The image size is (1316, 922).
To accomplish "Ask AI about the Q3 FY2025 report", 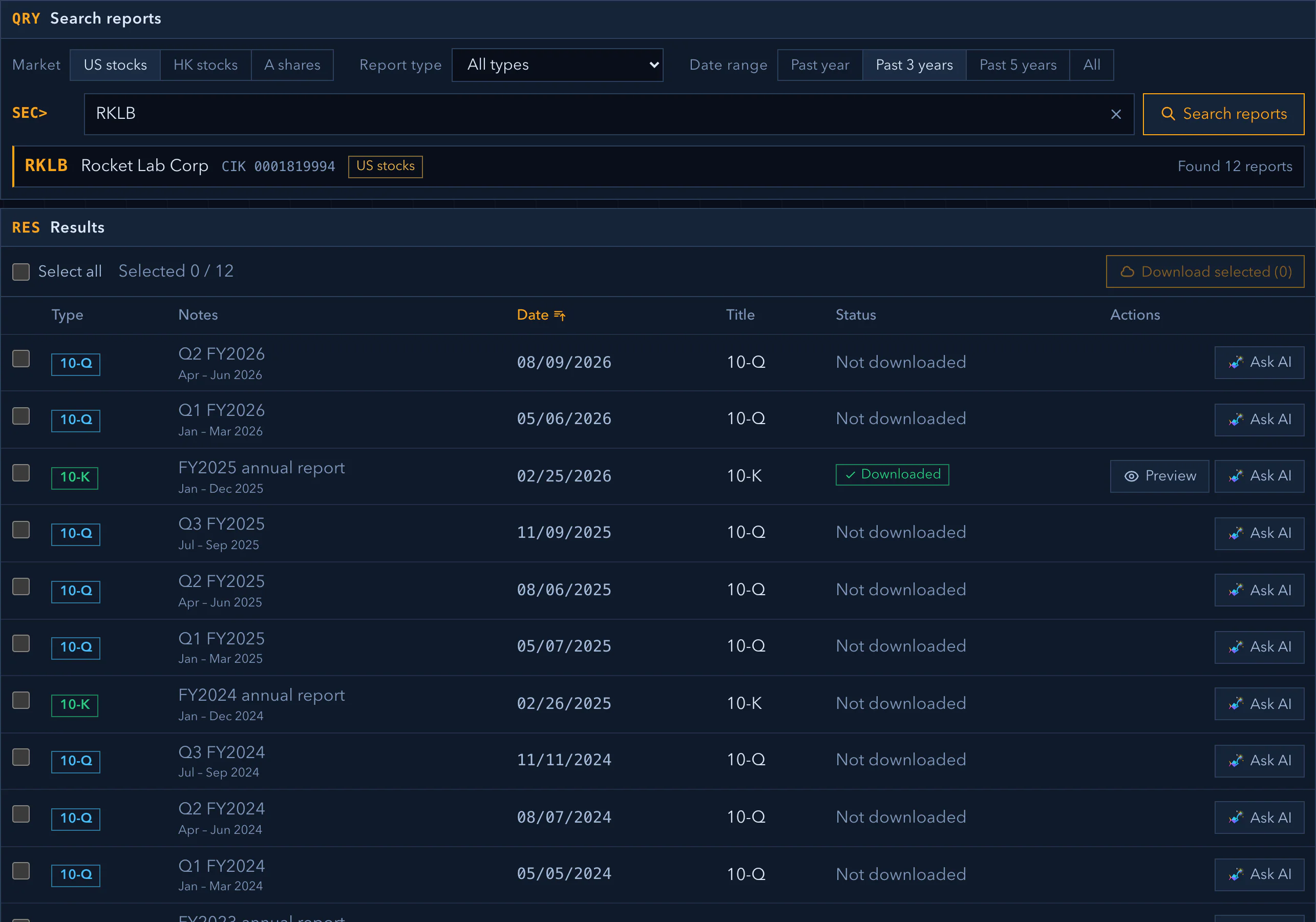I will click(x=1259, y=533).
